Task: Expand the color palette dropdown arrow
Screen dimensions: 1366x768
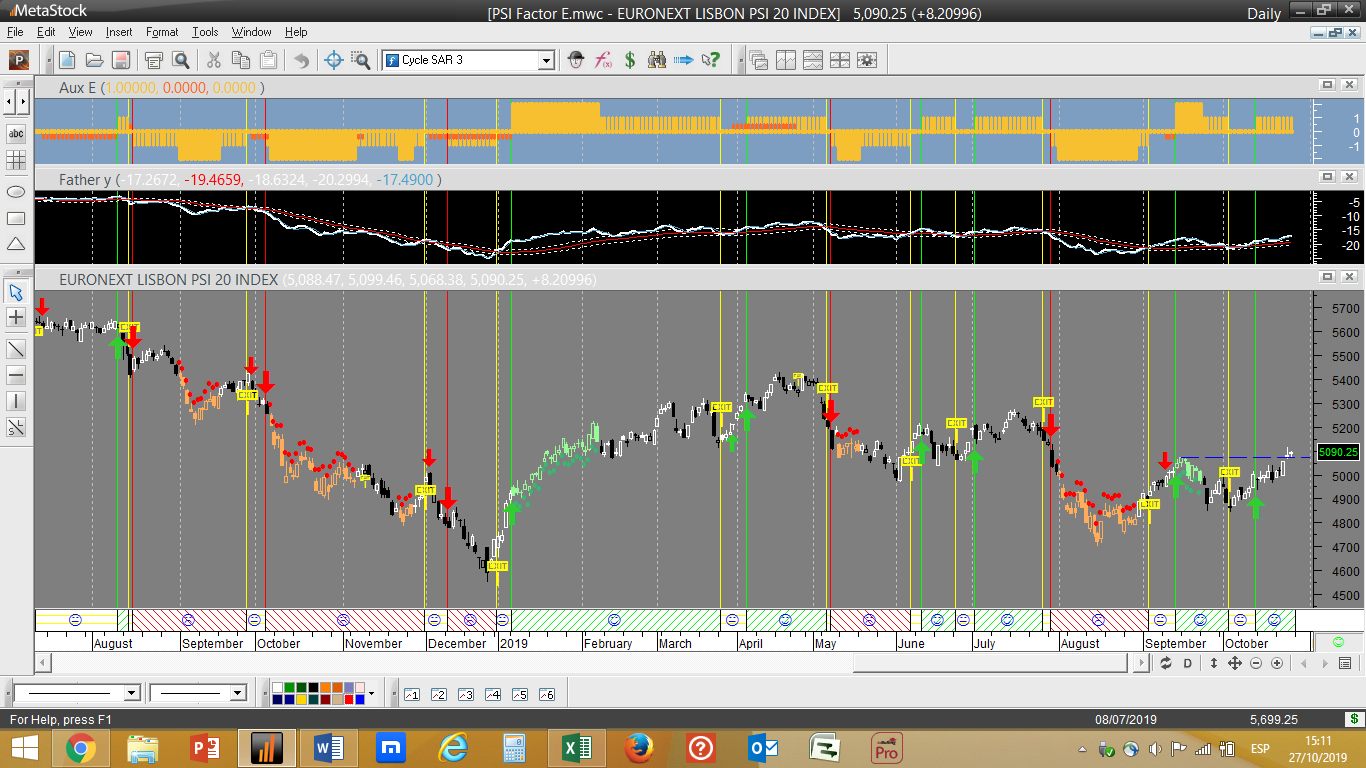Action: click(x=371, y=693)
